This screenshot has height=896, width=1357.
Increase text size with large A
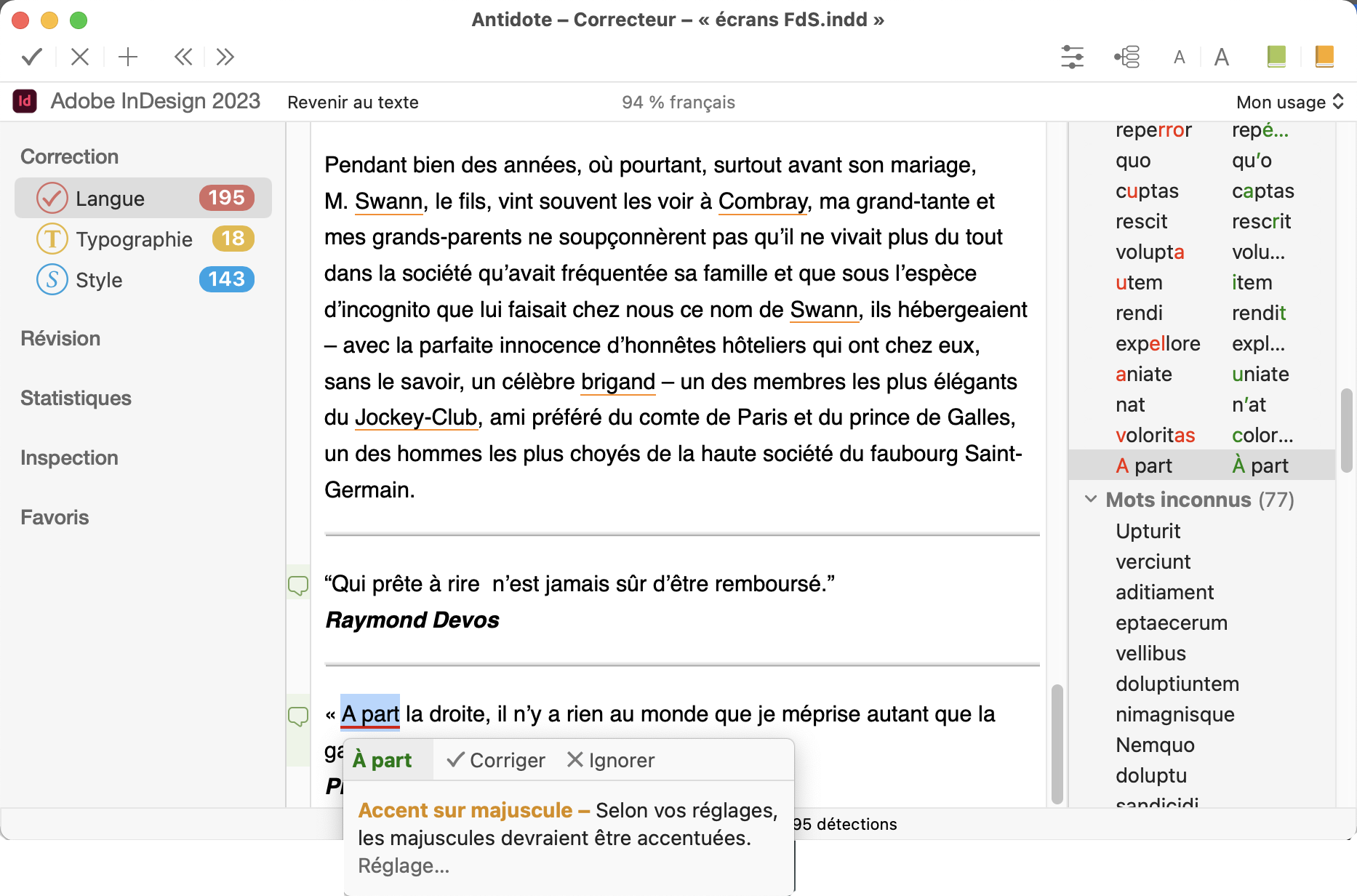(x=1222, y=57)
